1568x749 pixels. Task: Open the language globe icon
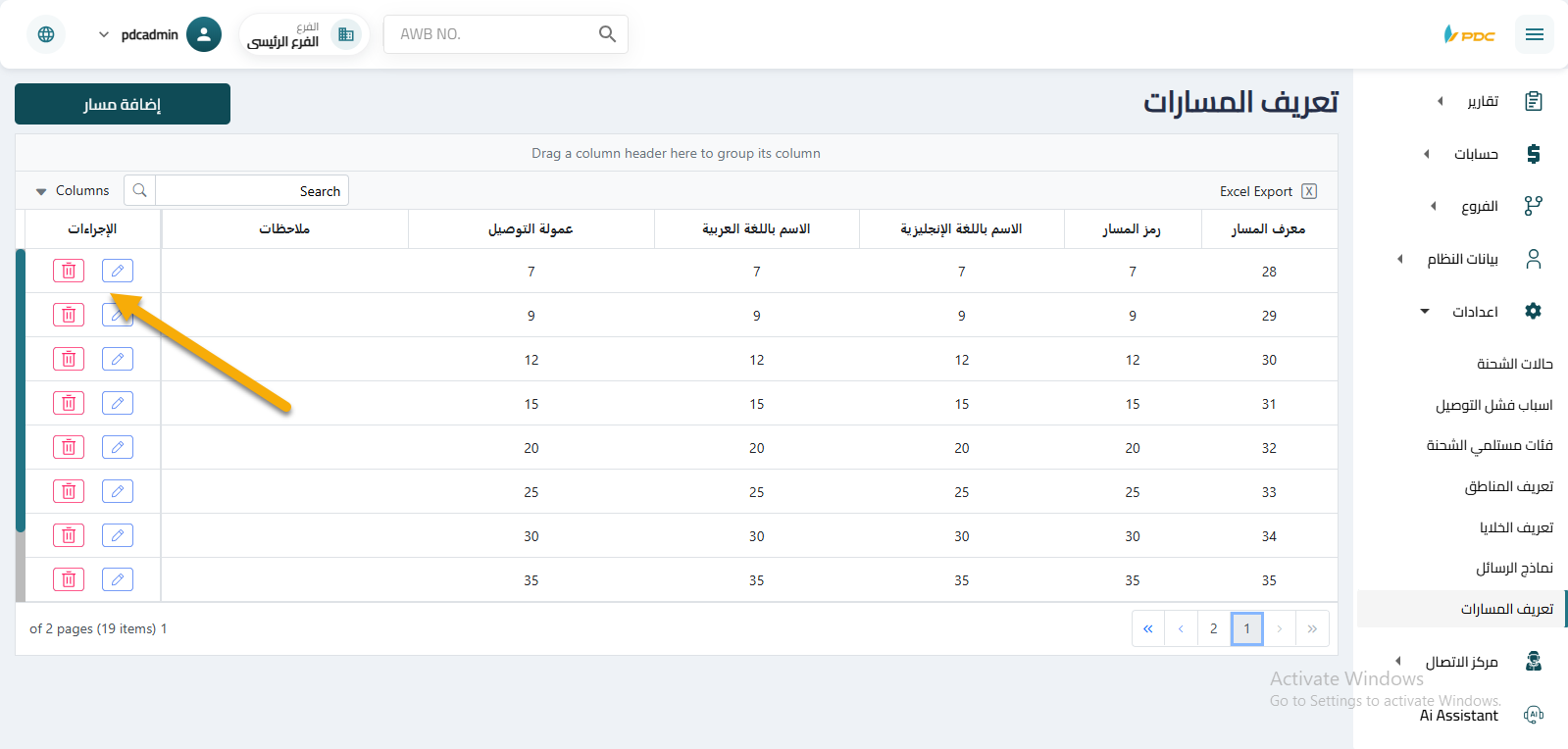46,34
